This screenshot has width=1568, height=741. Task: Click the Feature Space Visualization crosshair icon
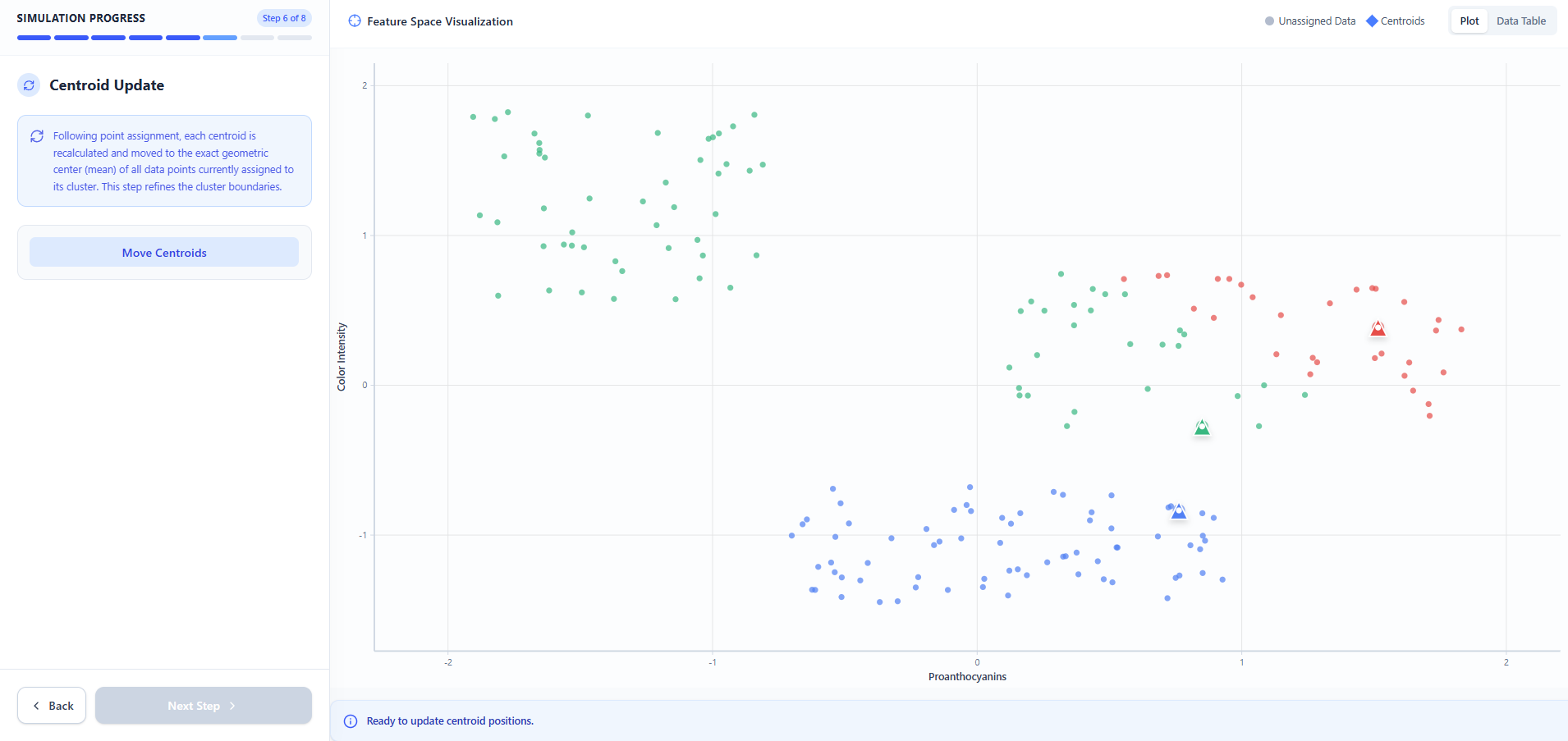click(355, 21)
